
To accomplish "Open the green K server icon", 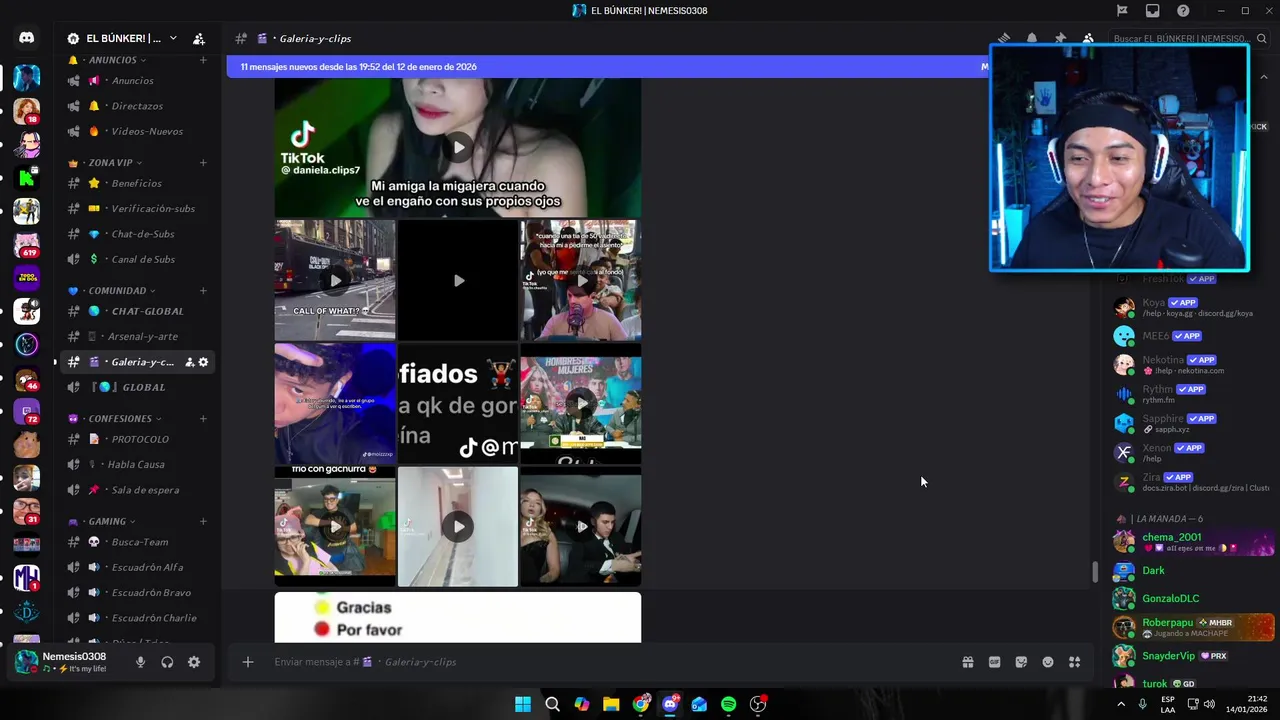I will coord(27,178).
